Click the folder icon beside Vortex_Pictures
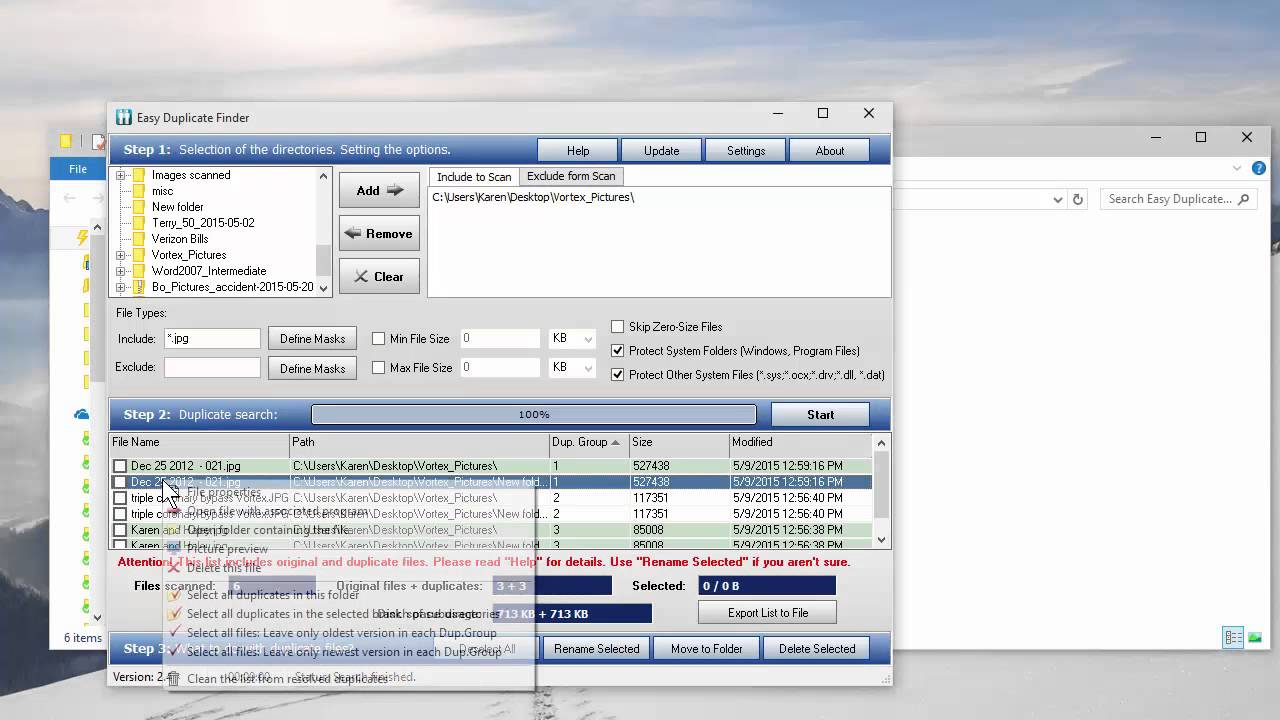Viewport: 1280px width, 720px height. click(x=139, y=255)
